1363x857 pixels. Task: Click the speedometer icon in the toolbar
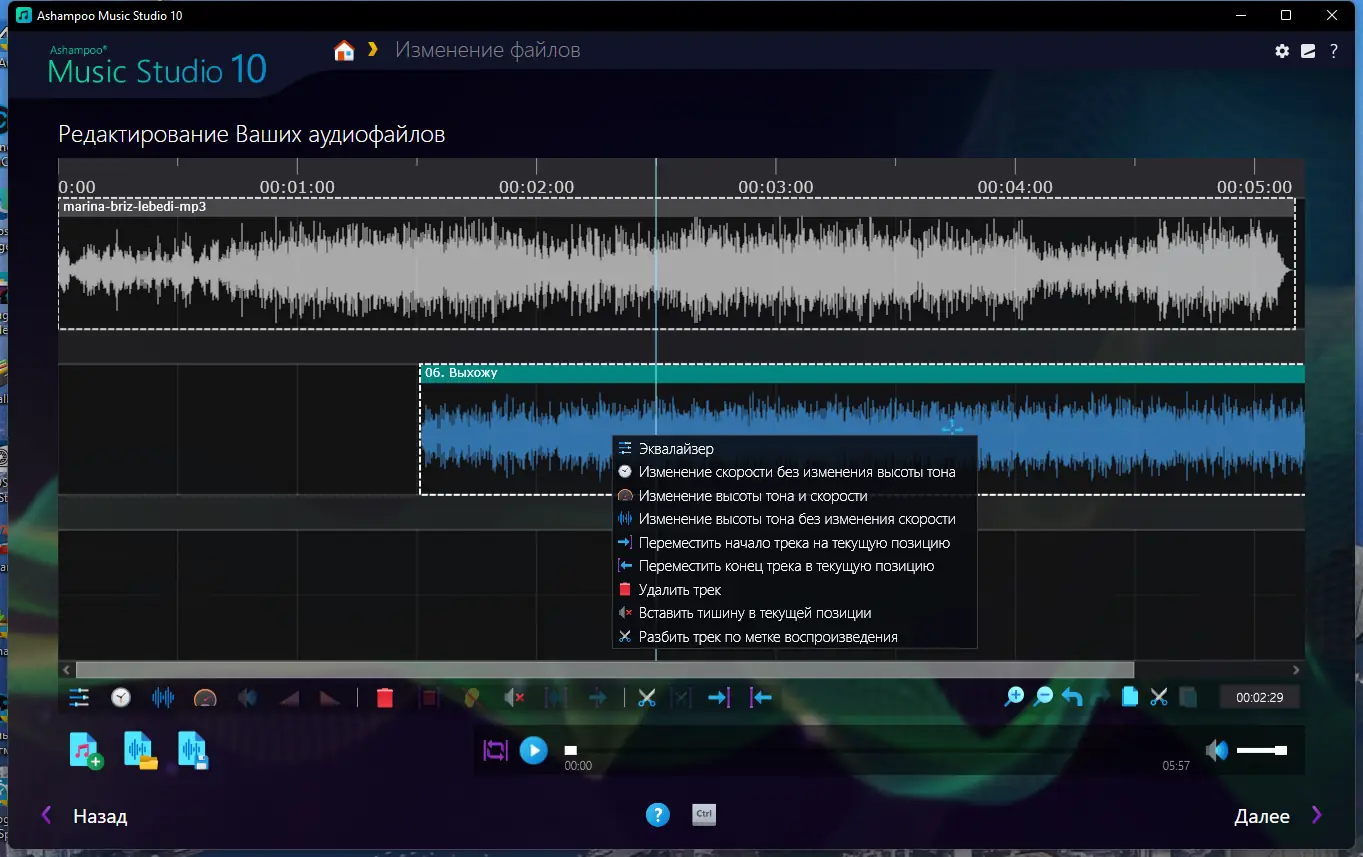[205, 698]
